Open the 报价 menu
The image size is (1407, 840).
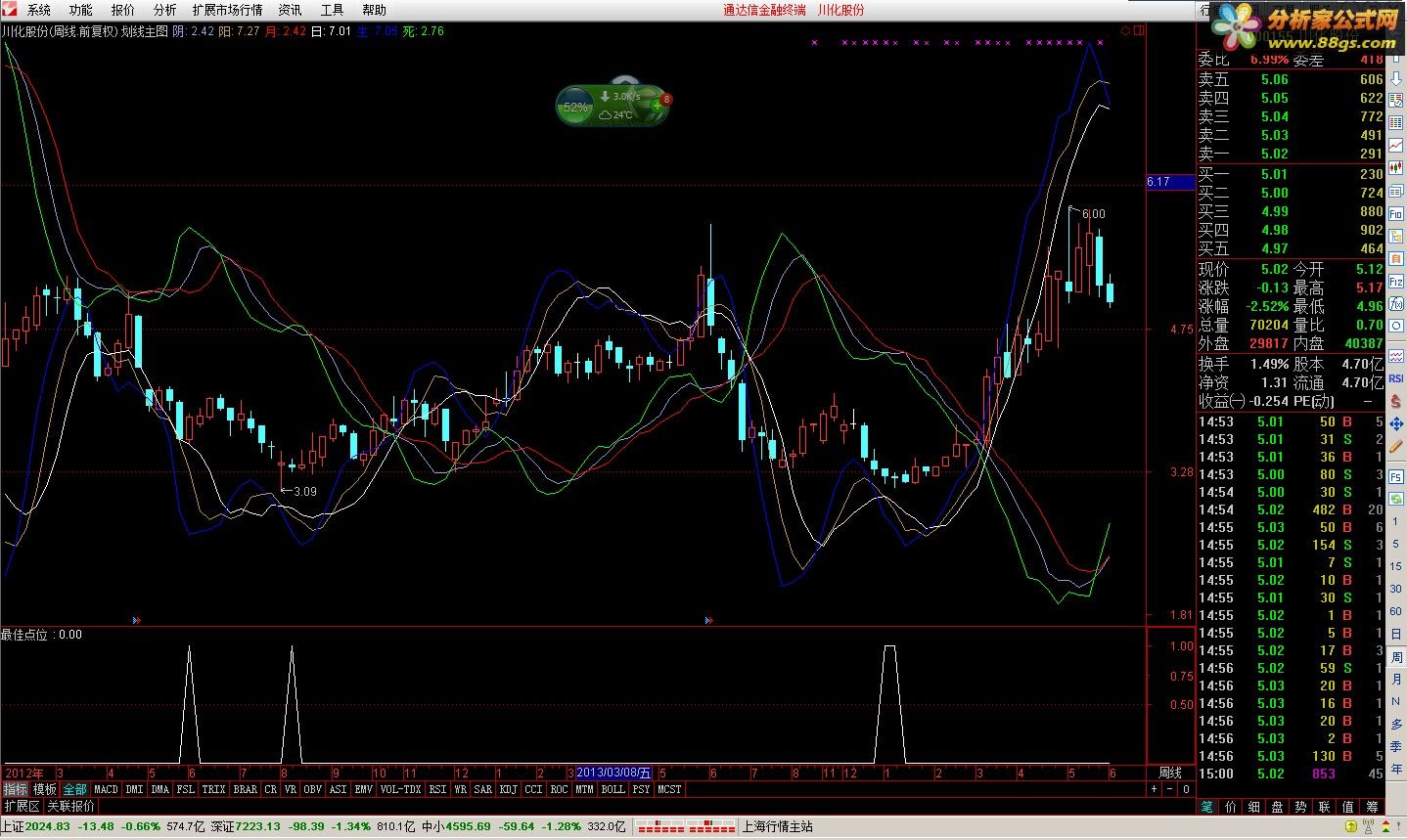tap(123, 10)
